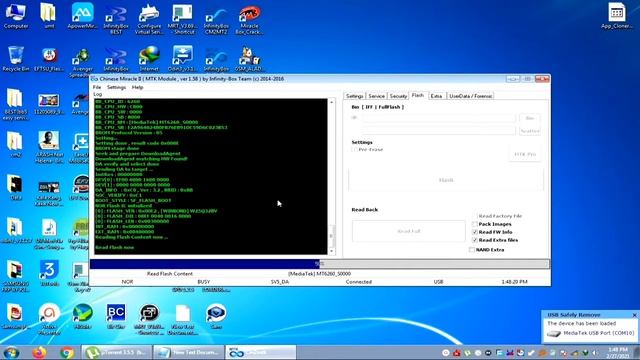Open the Help menu
The image size is (640, 360).
point(138,87)
